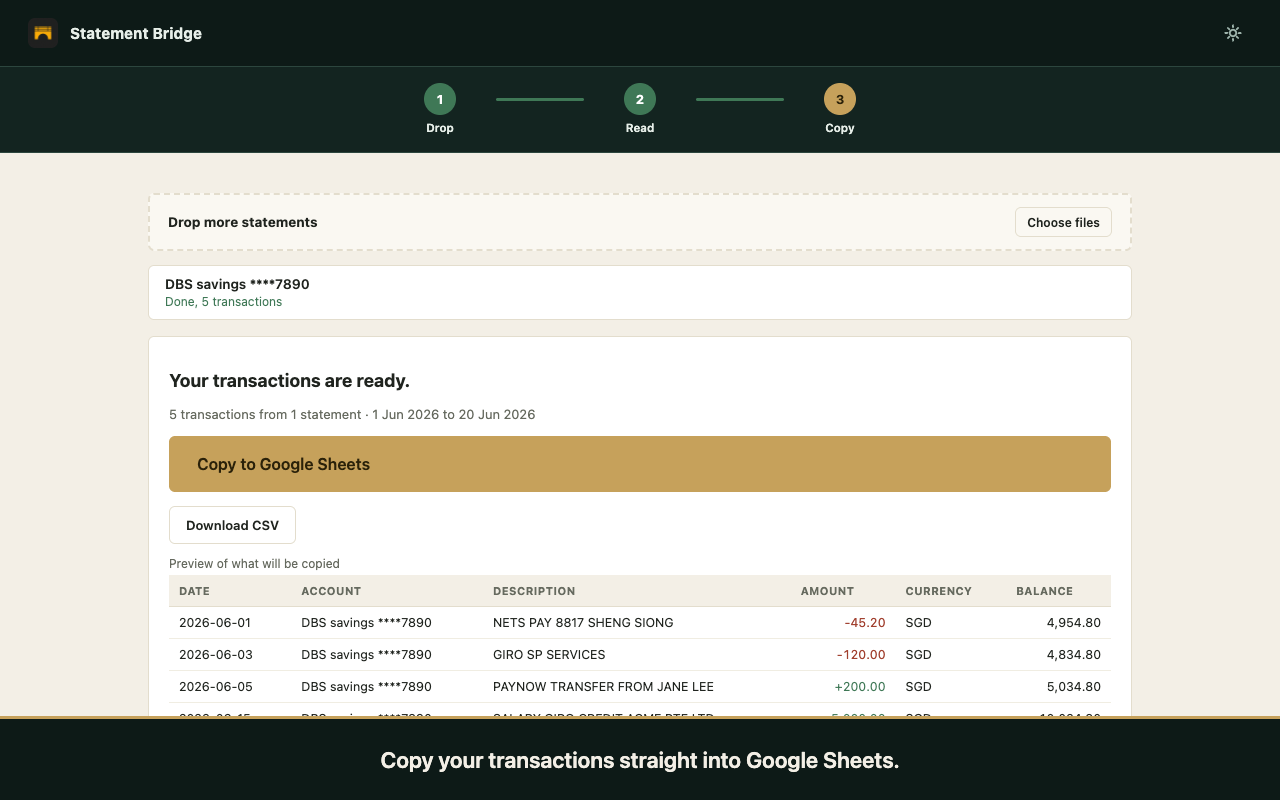
Task: Click the amount +200.00
Action: [860, 686]
